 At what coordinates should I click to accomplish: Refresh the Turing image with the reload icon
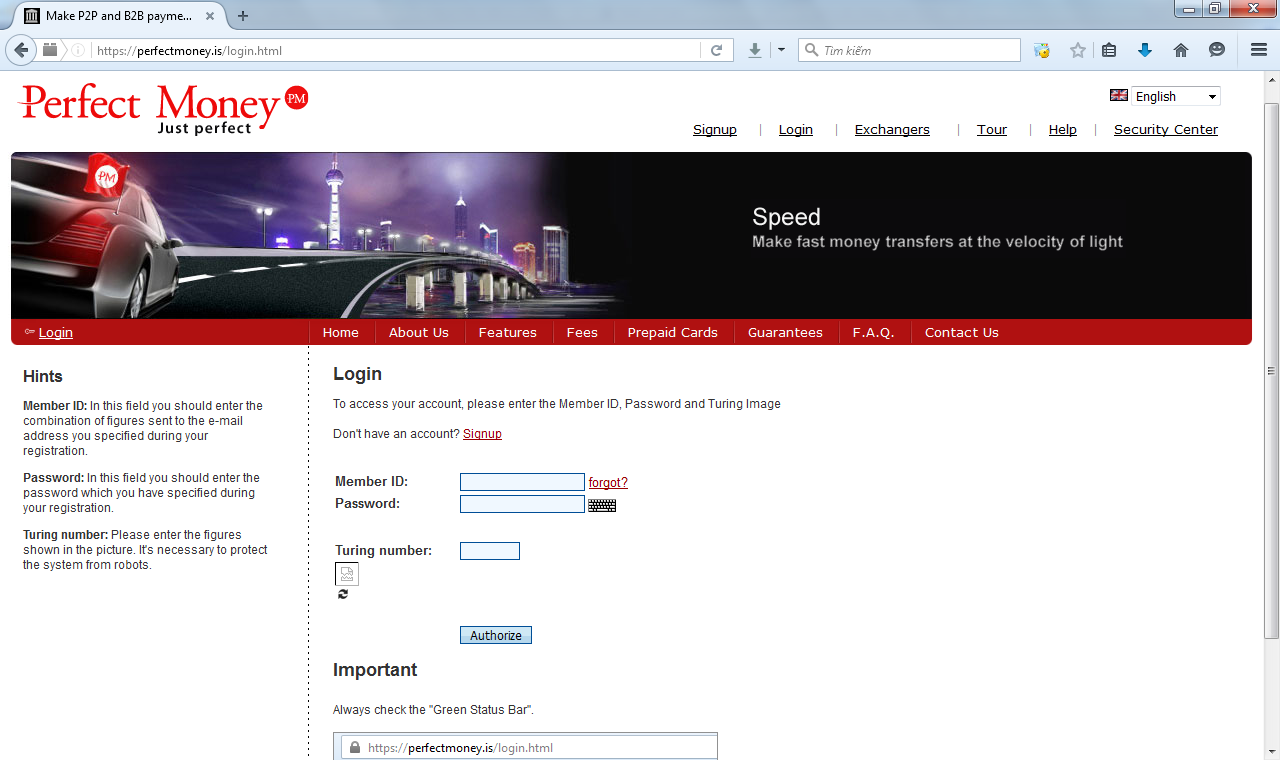343,594
